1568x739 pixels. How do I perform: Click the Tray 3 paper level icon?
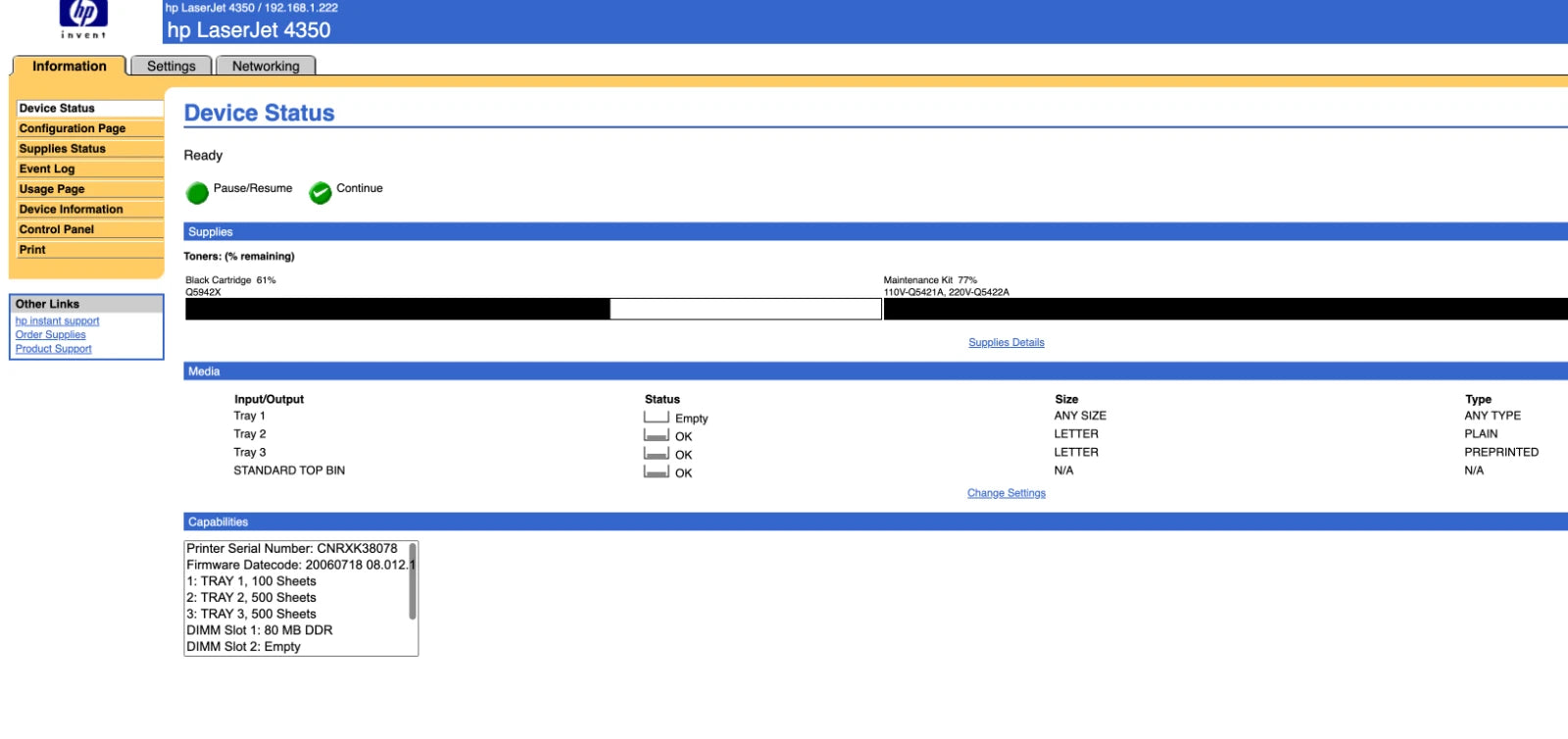pyautogui.click(x=656, y=453)
